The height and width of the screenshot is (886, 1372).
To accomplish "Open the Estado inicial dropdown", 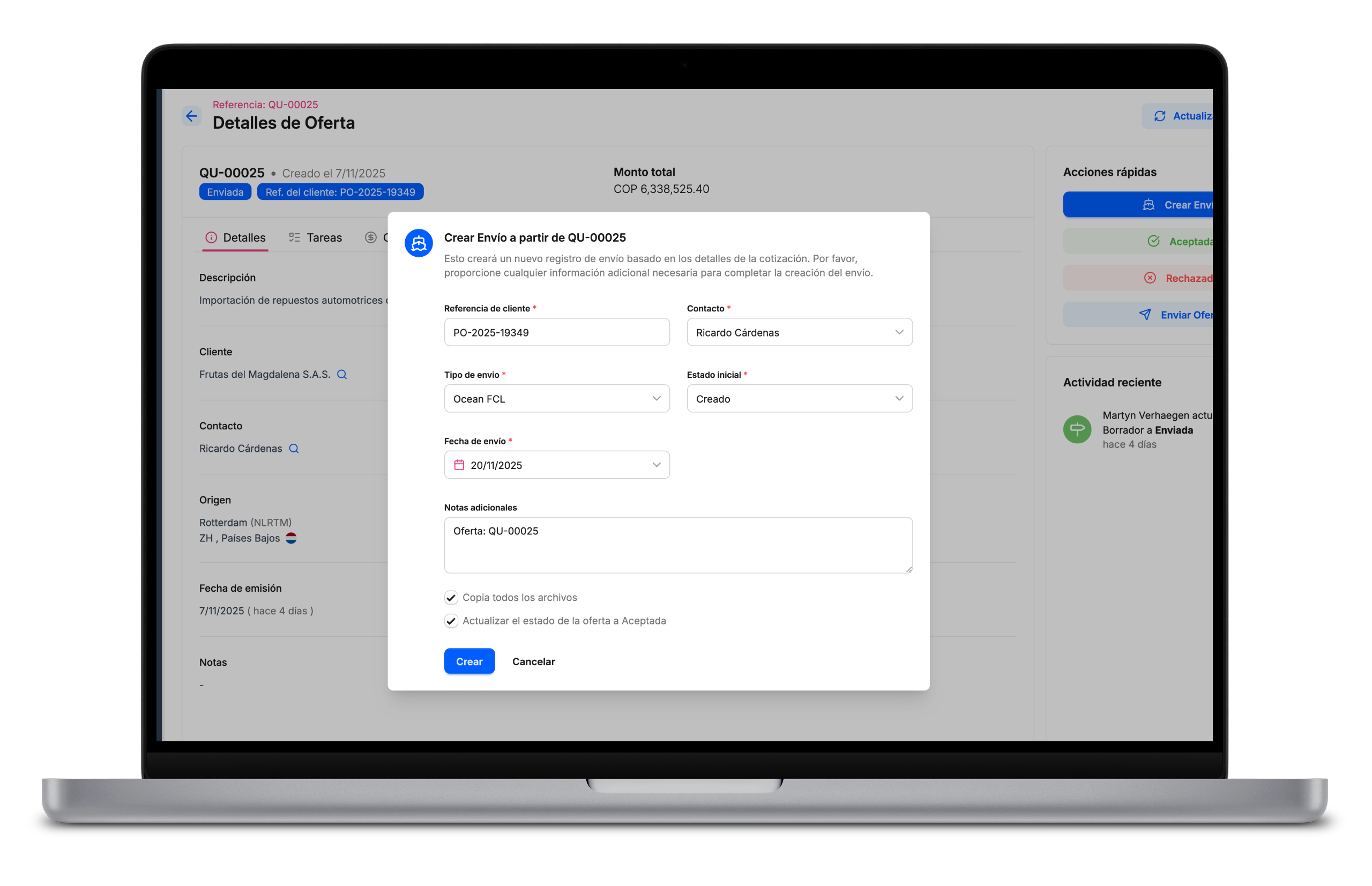I will click(x=799, y=398).
